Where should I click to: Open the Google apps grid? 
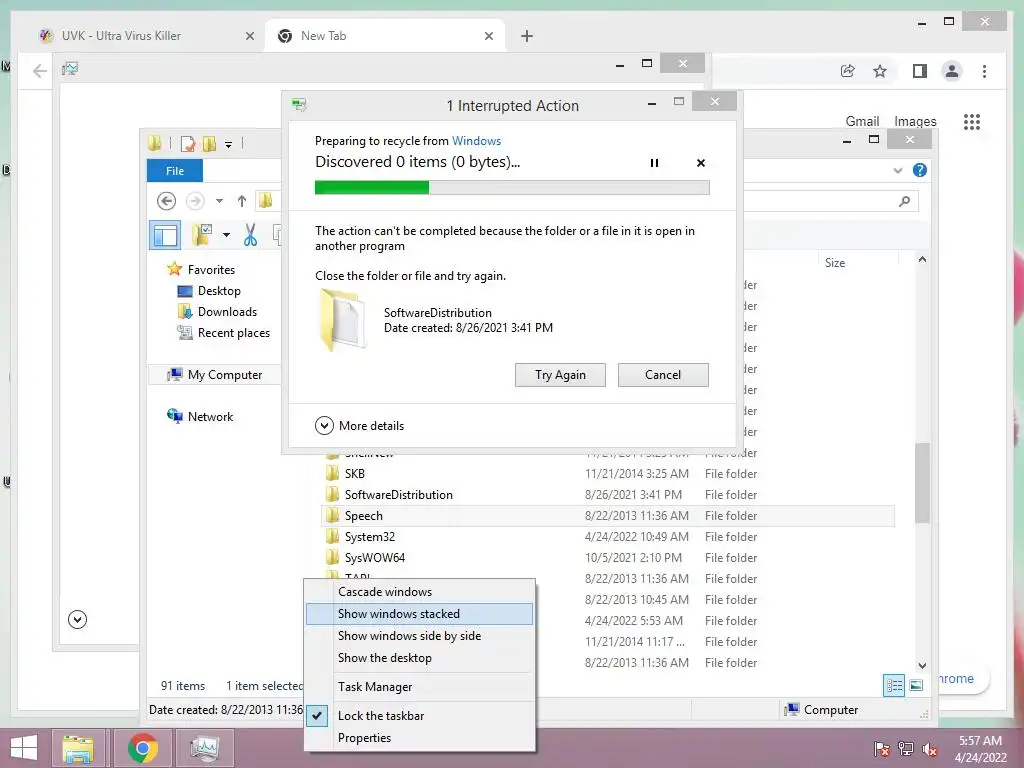972,121
